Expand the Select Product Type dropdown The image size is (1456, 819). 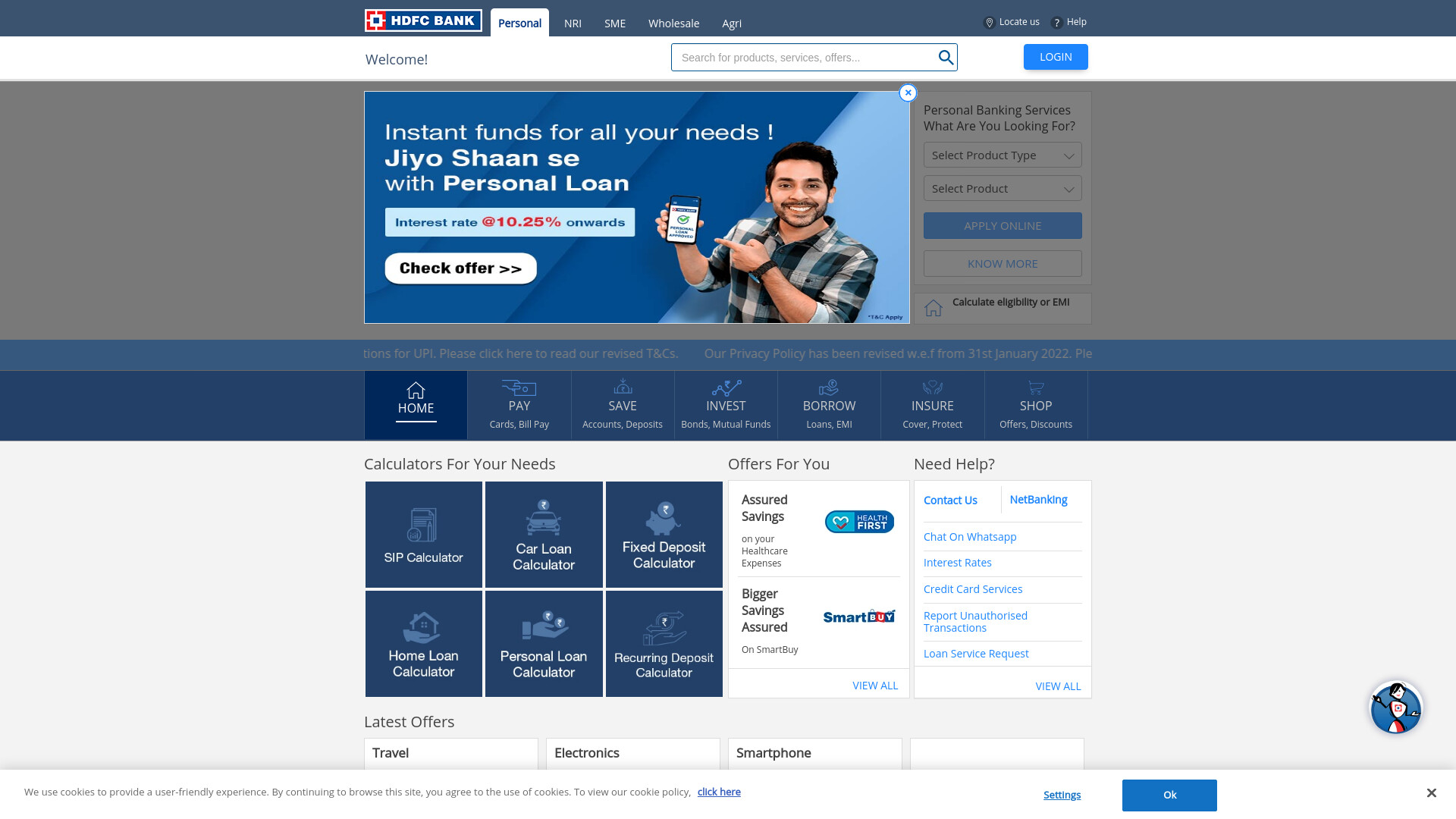click(x=1003, y=155)
